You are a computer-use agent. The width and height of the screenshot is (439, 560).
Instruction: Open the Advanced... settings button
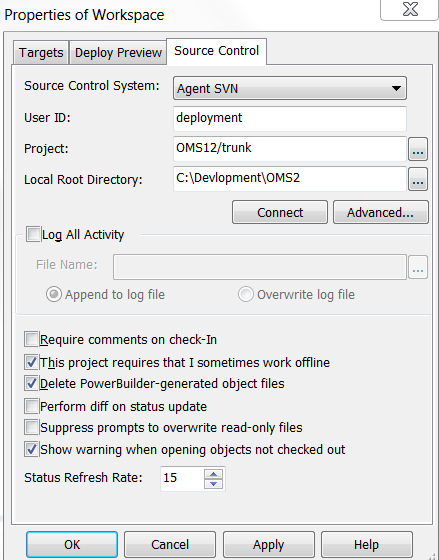point(380,212)
